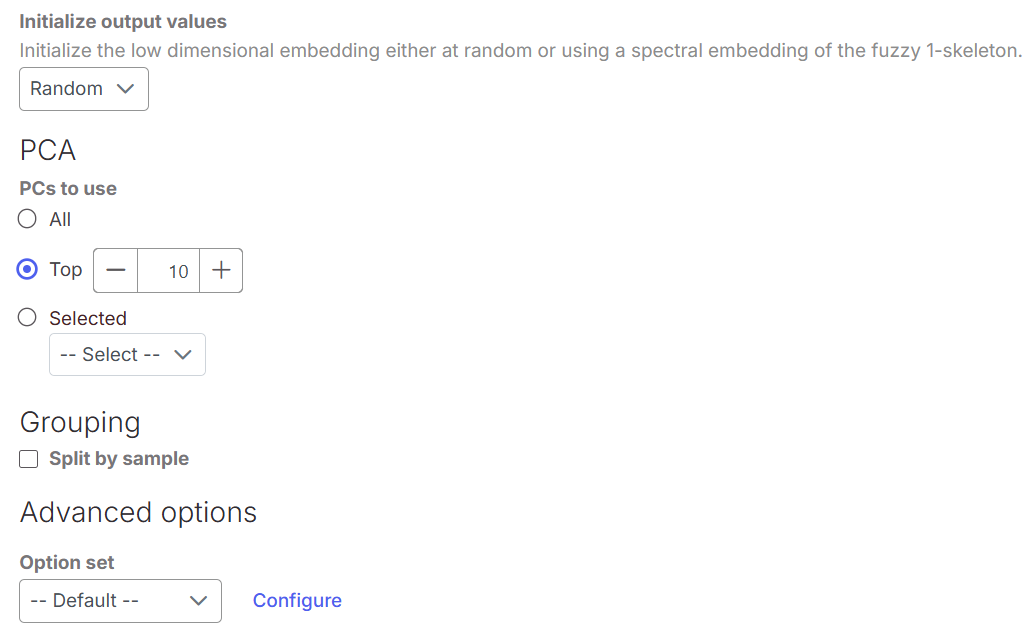
Task: Click the Advanced options section heading
Action: pos(138,513)
